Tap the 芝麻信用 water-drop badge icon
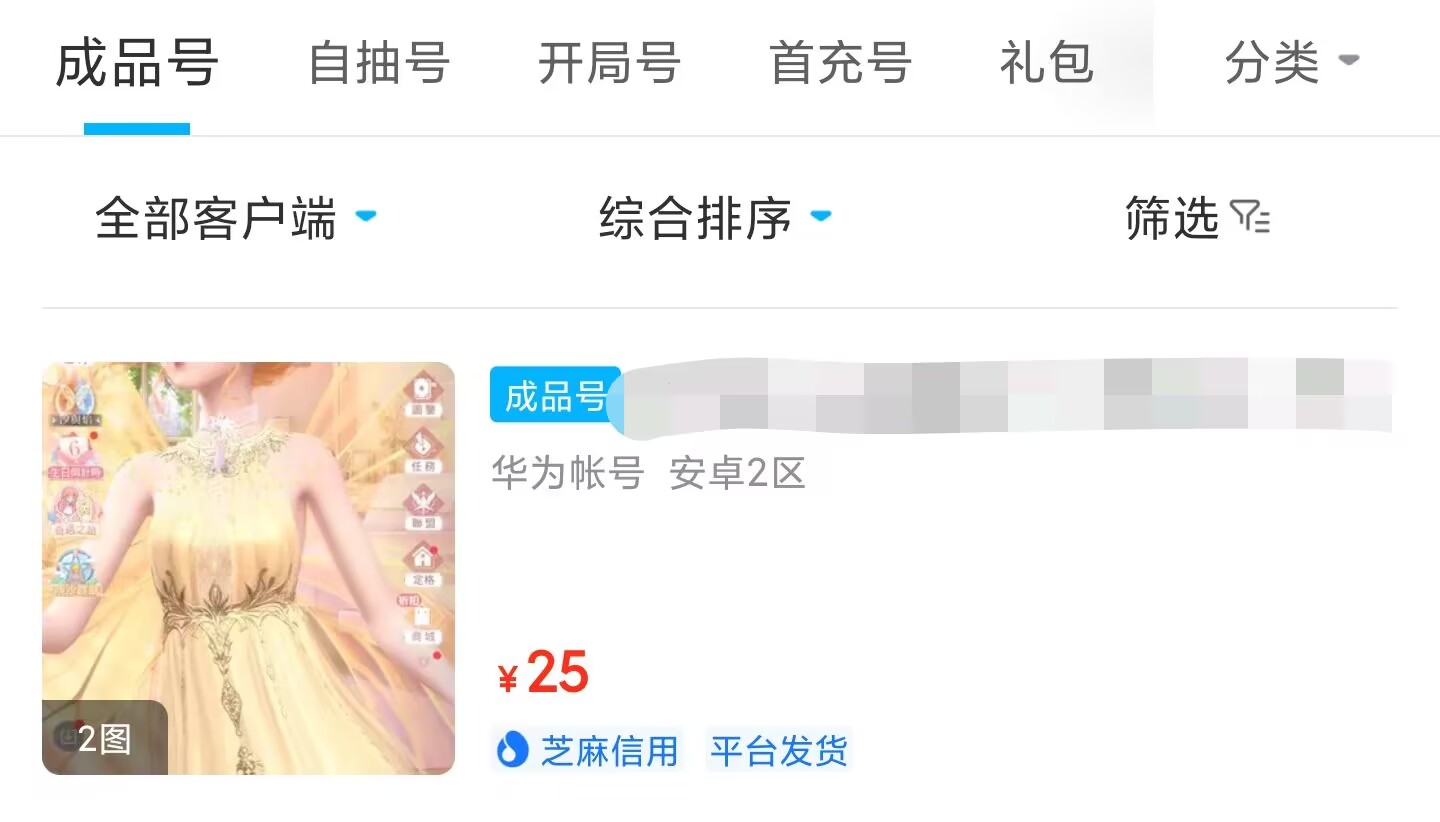1440x822 pixels. tap(512, 749)
